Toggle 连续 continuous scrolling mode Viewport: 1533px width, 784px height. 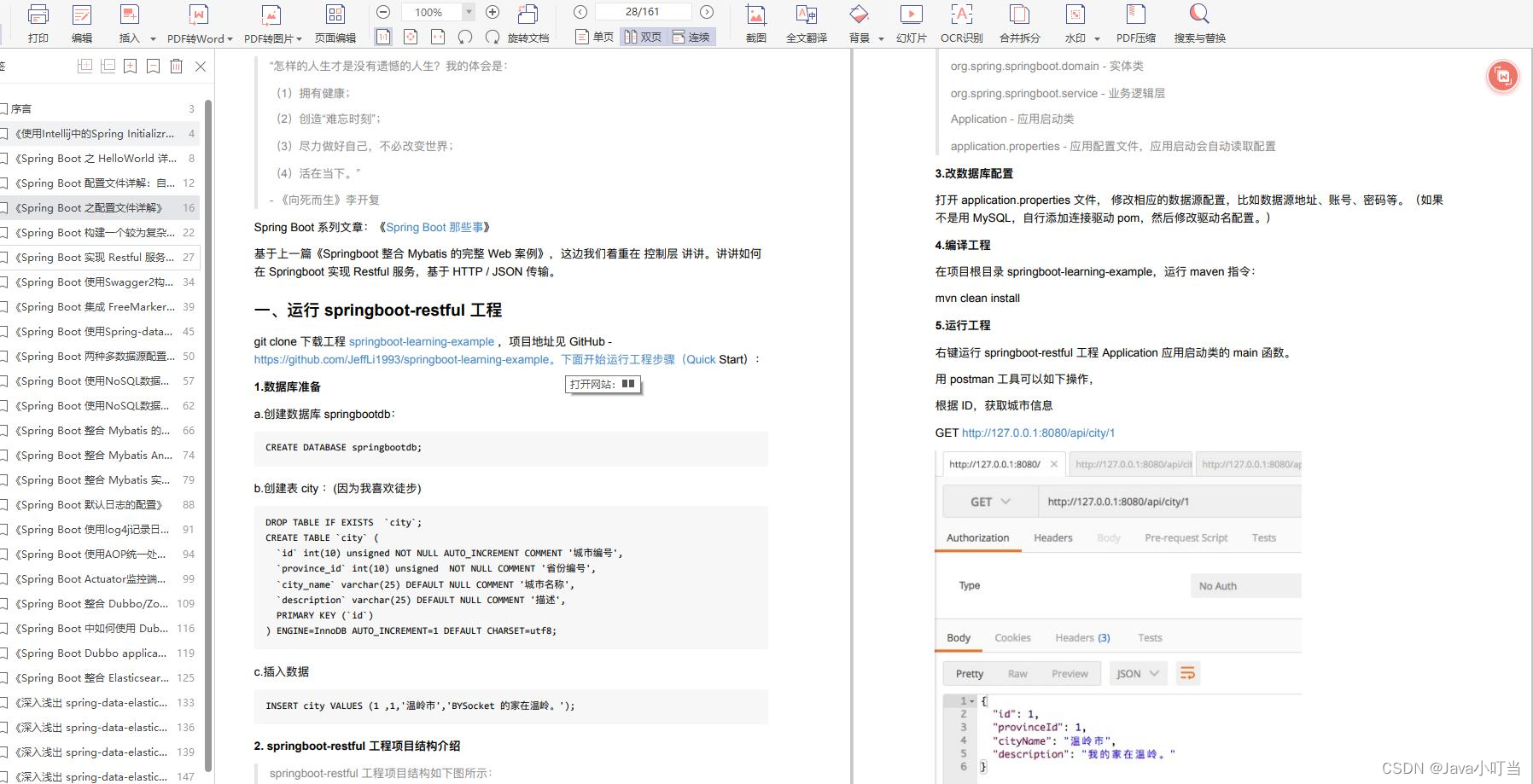(691, 37)
